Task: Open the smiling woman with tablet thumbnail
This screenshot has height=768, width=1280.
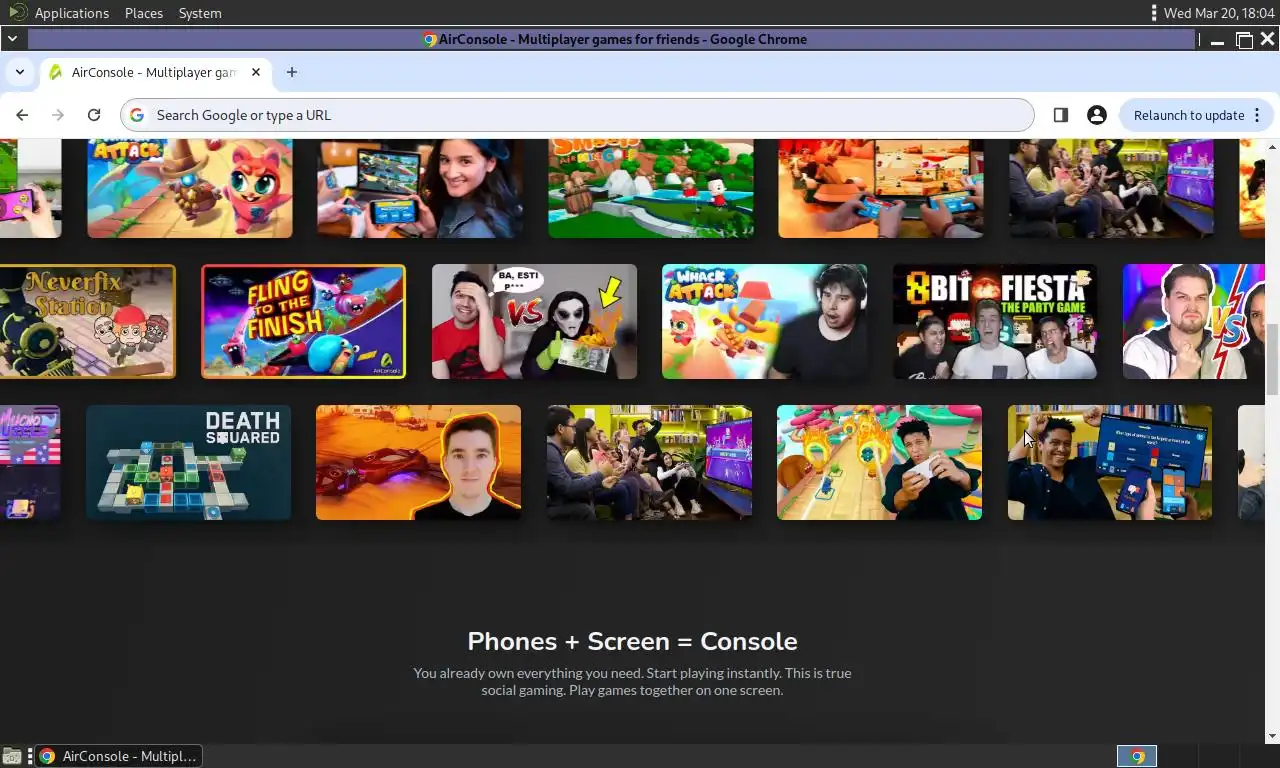Action: click(420, 188)
